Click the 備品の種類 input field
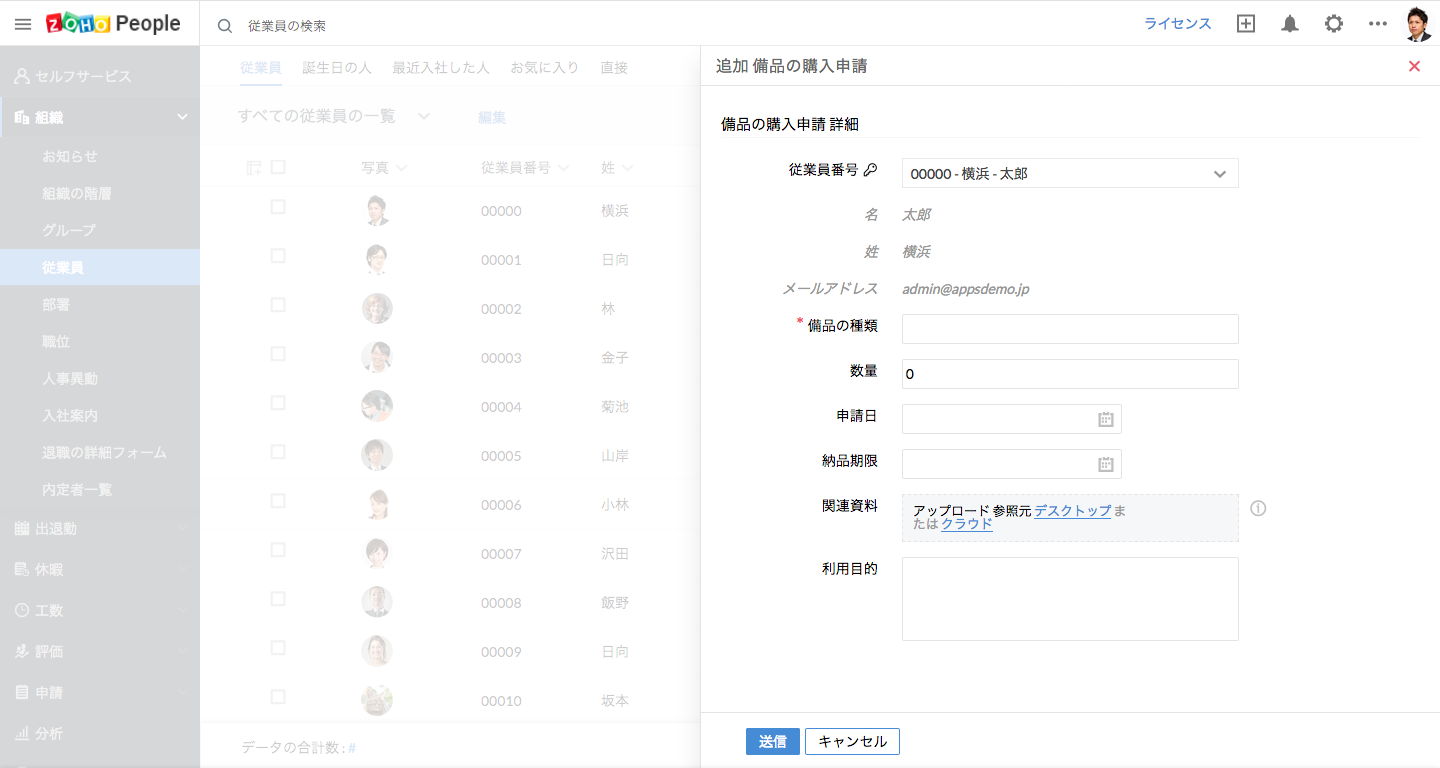The height and width of the screenshot is (768, 1440). [1070, 329]
